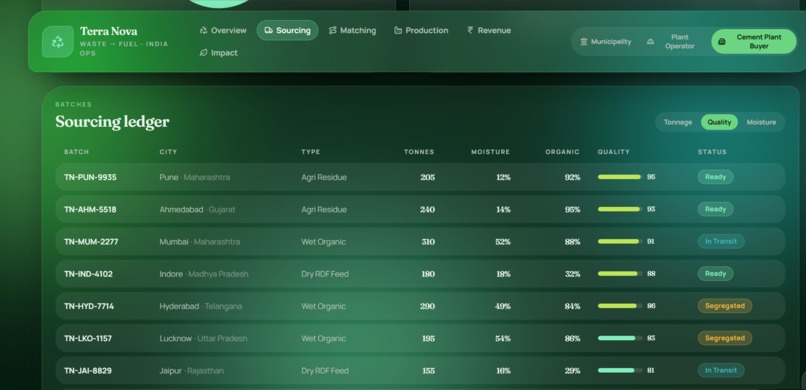806x390 pixels.
Task: Click the Municipality building icon
Action: pyautogui.click(x=583, y=42)
